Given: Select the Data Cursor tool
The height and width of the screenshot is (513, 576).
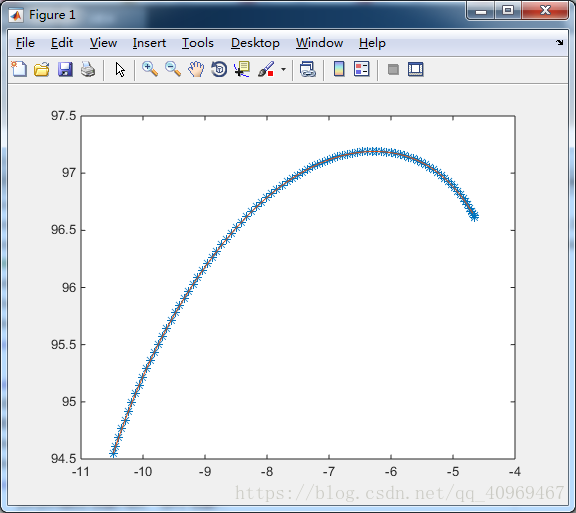Looking at the screenshot, I should pyautogui.click(x=242, y=69).
